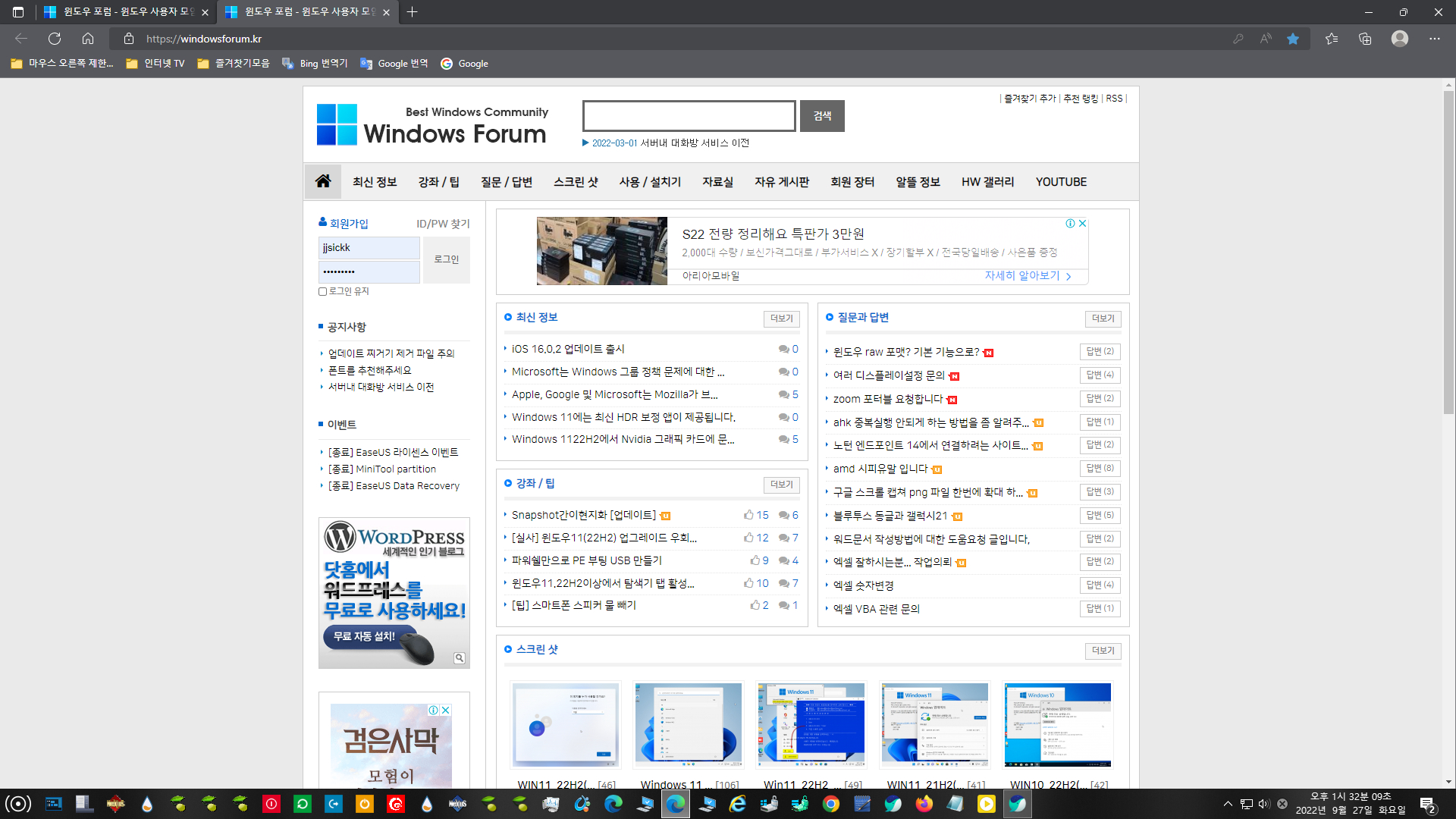Click 더보기 for 질문과 답변 section
The image size is (1456, 819).
click(1103, 318)
